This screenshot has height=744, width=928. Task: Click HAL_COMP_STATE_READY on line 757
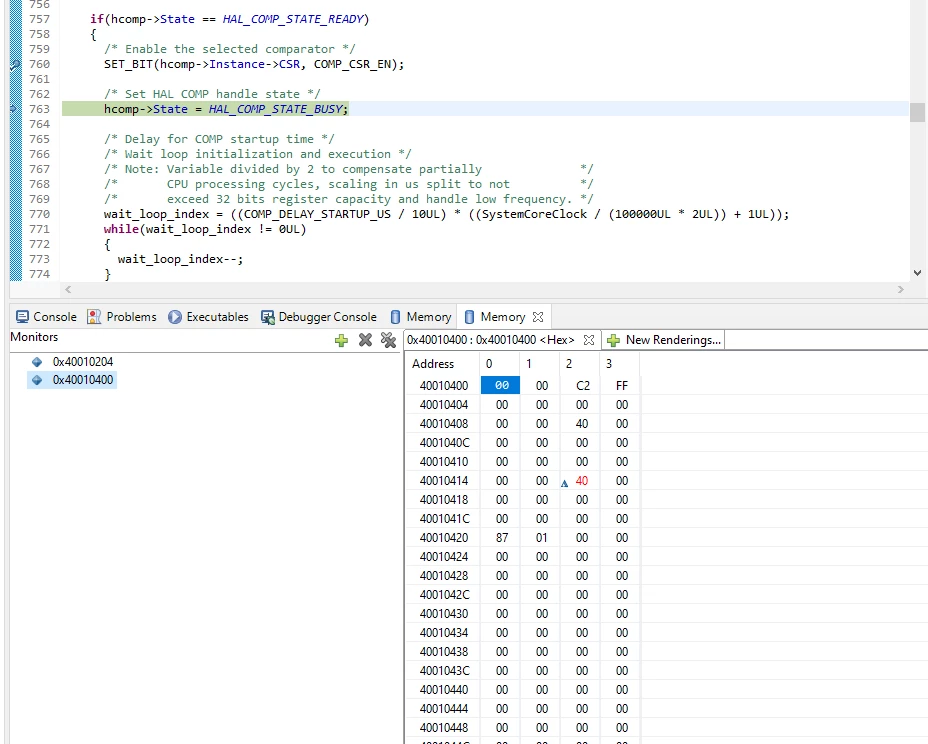coord(293,19)
